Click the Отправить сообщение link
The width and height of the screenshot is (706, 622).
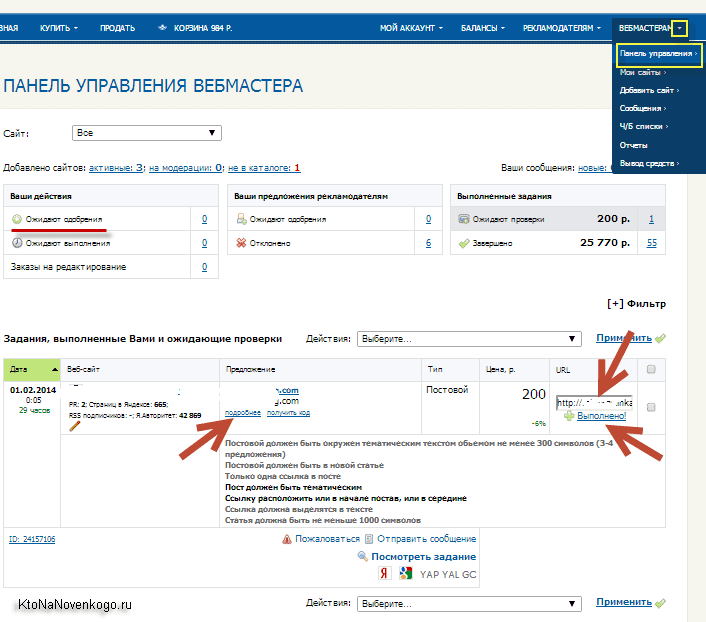pos(426,539)
